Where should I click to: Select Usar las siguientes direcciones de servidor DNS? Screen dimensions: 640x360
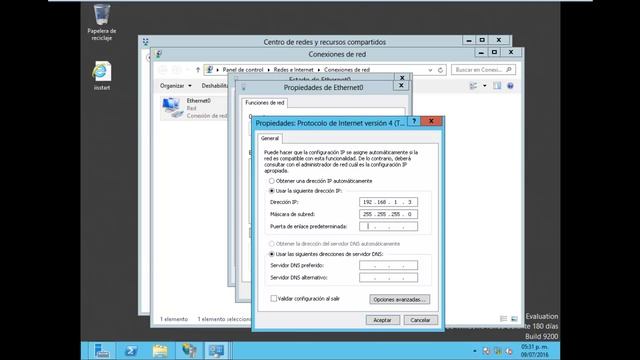pyautogui.click(x=271, y=254)
